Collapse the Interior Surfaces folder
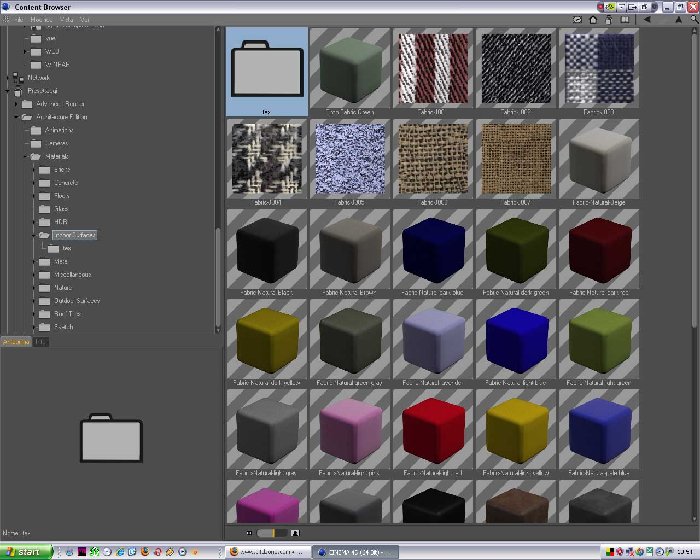 point(34,235)
